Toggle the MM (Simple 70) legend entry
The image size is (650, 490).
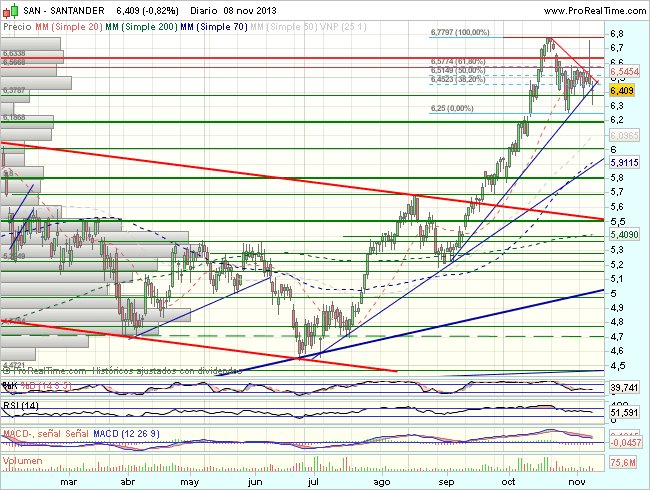[214, 27]
